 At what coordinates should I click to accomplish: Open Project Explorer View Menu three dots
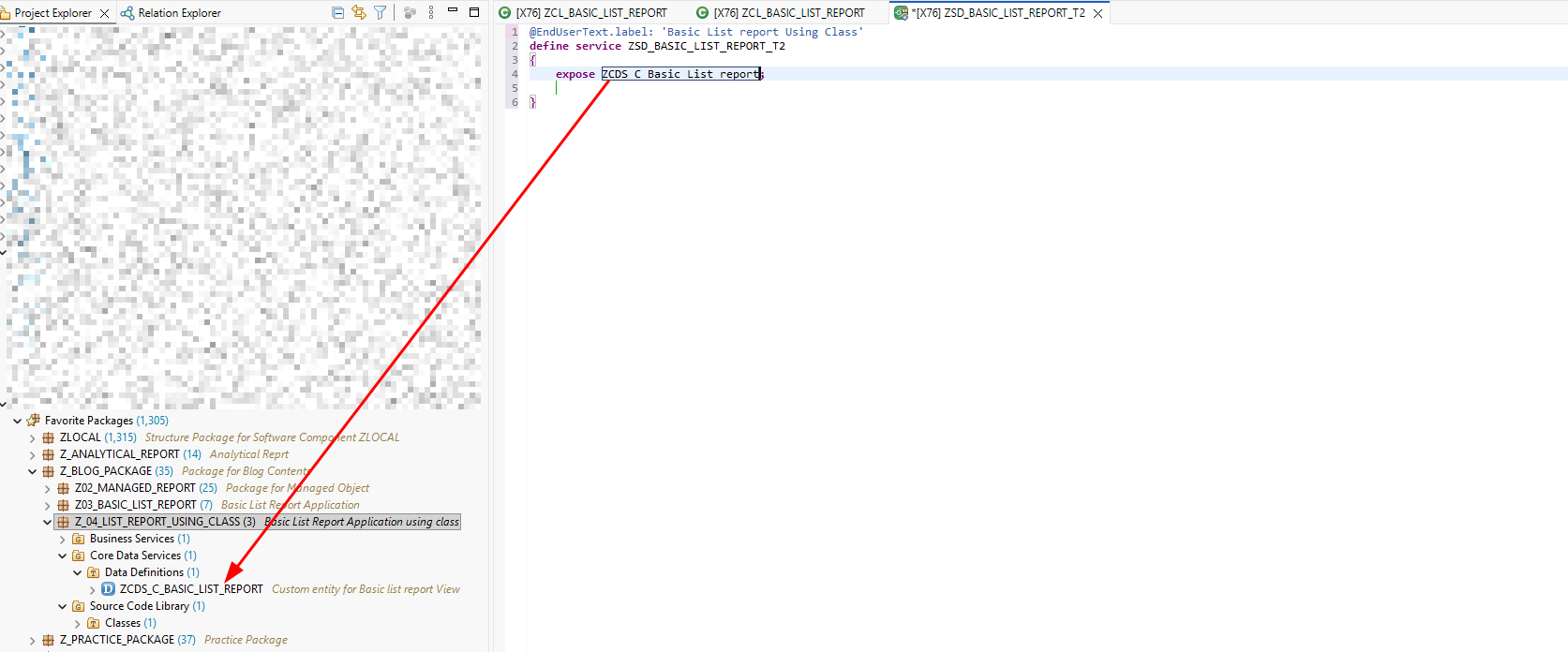point(431,12)
